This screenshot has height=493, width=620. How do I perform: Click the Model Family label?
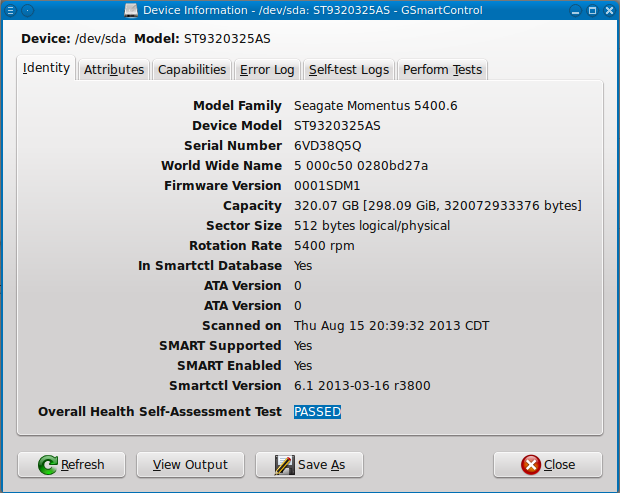coord(237,106)
